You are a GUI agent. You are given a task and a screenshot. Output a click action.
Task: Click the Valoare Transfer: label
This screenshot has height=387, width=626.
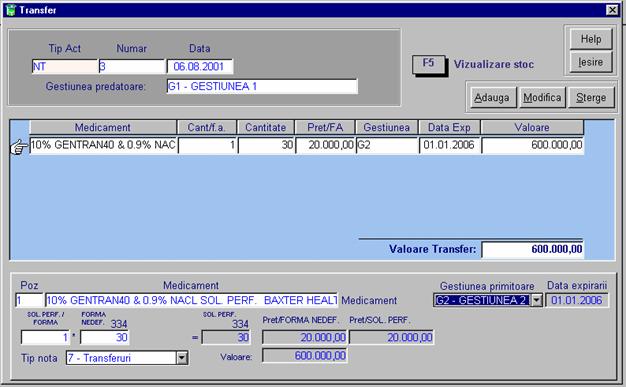[433, 250]
